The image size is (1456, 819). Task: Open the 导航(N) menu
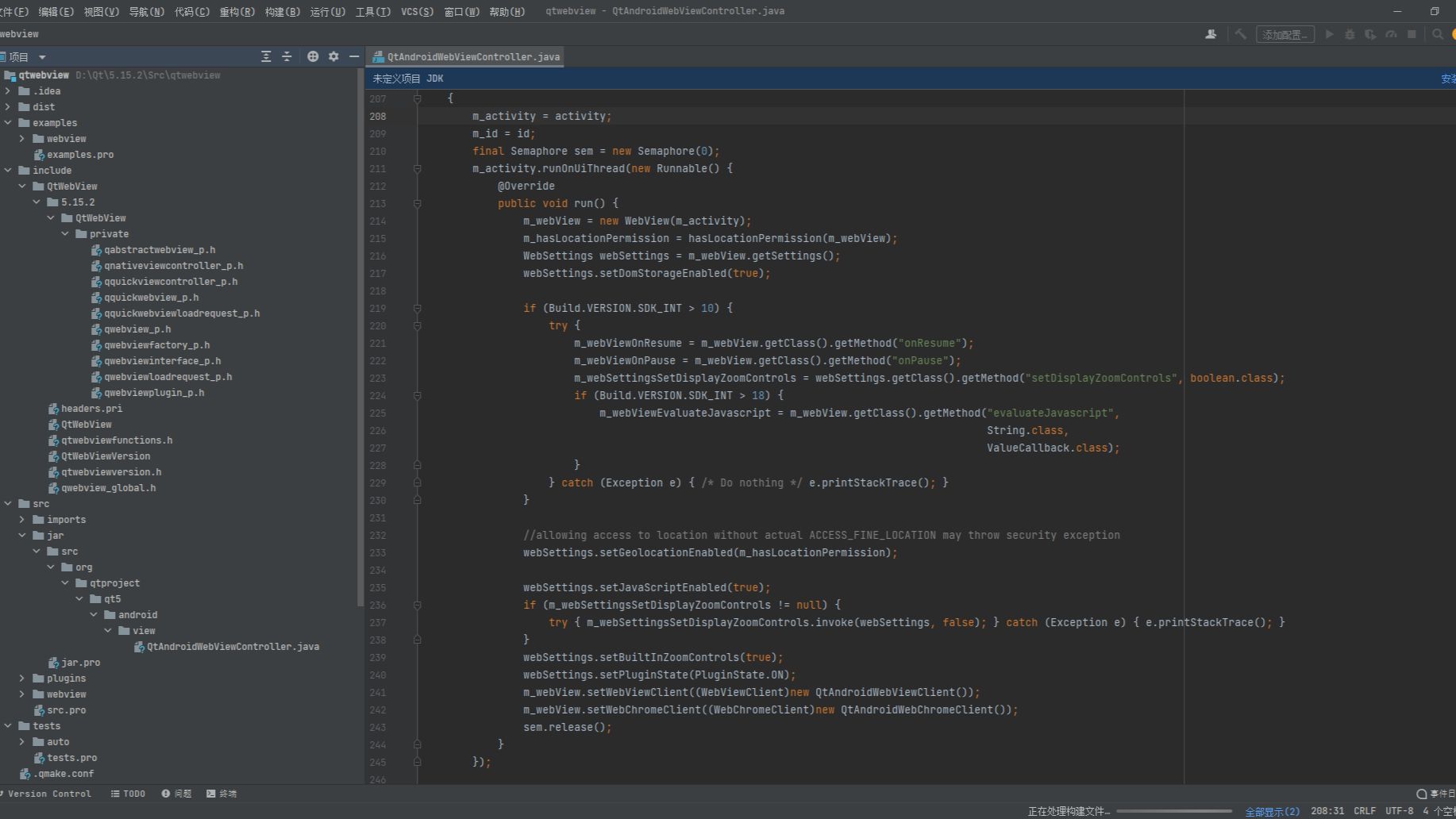pyautogui.click(x=146, y=12)
